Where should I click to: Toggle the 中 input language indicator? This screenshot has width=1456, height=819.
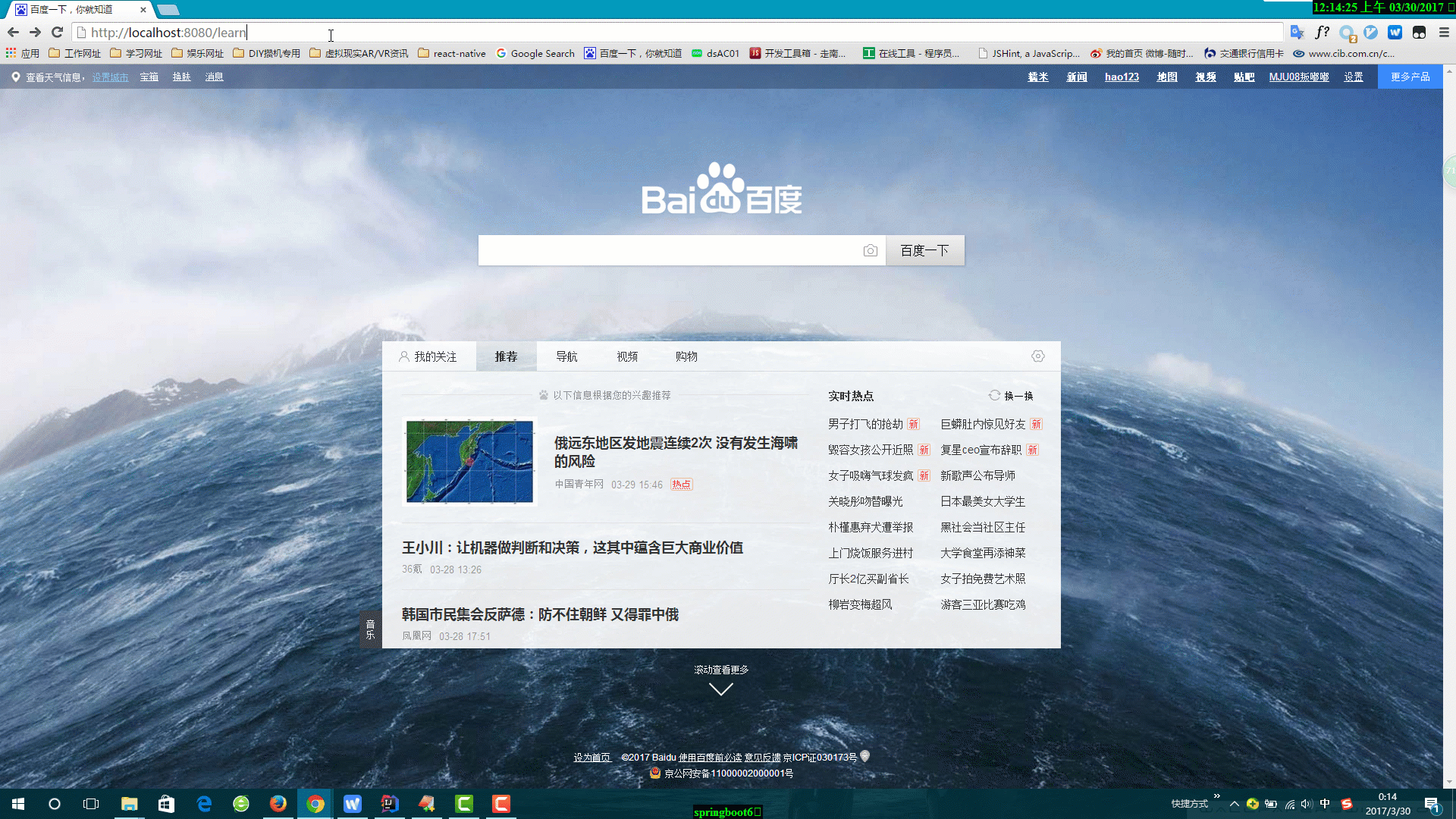pyautogui.click(x=1325, y=804)
